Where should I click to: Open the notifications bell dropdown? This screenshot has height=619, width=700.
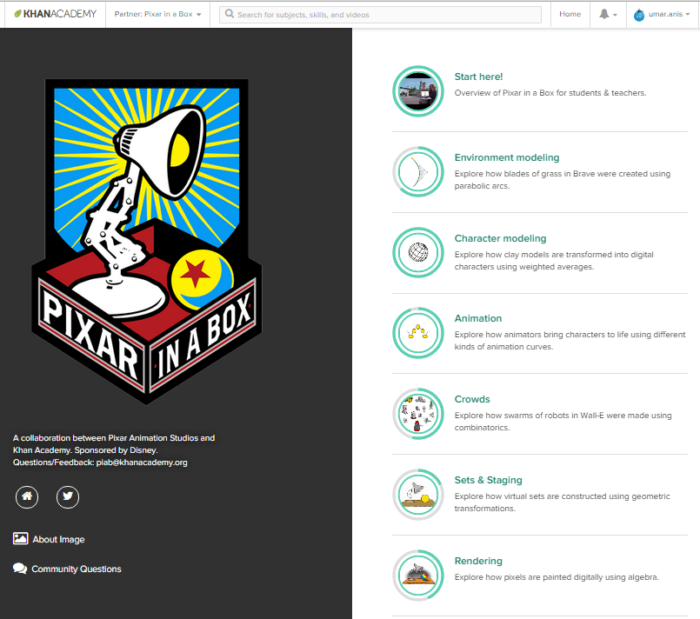(607, 15)
